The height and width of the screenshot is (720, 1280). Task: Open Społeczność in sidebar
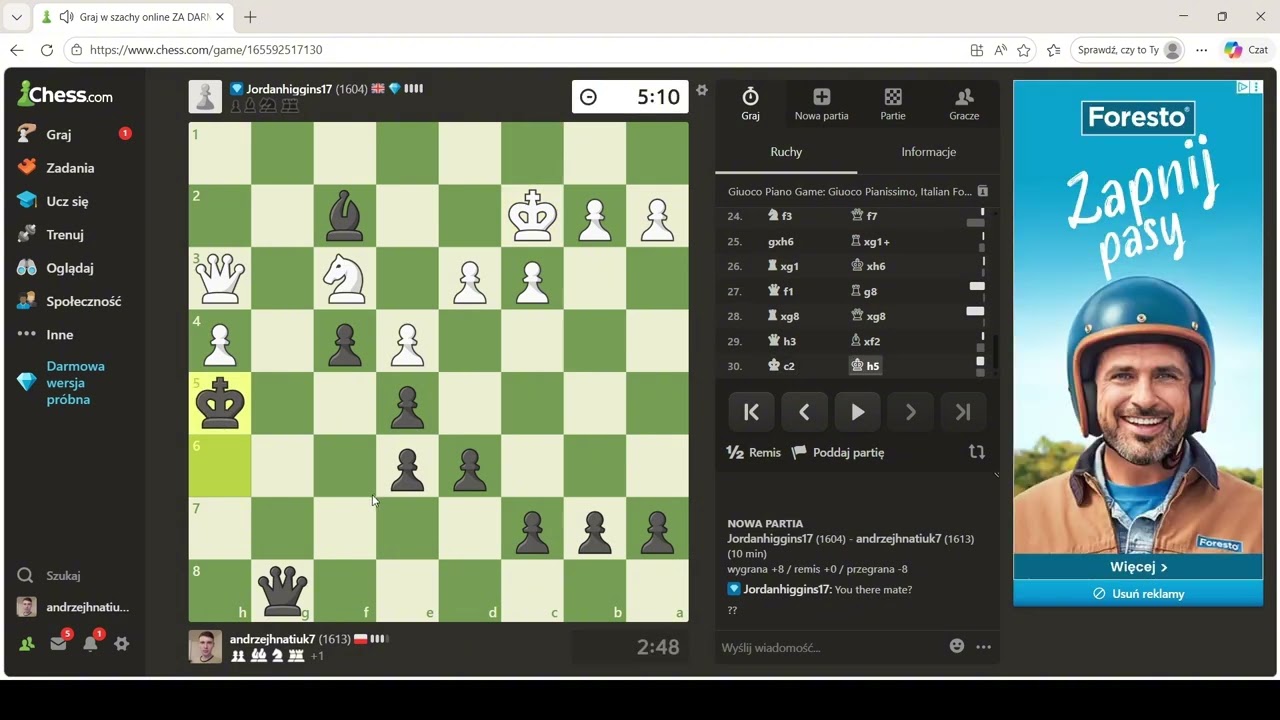pos(83,301)
